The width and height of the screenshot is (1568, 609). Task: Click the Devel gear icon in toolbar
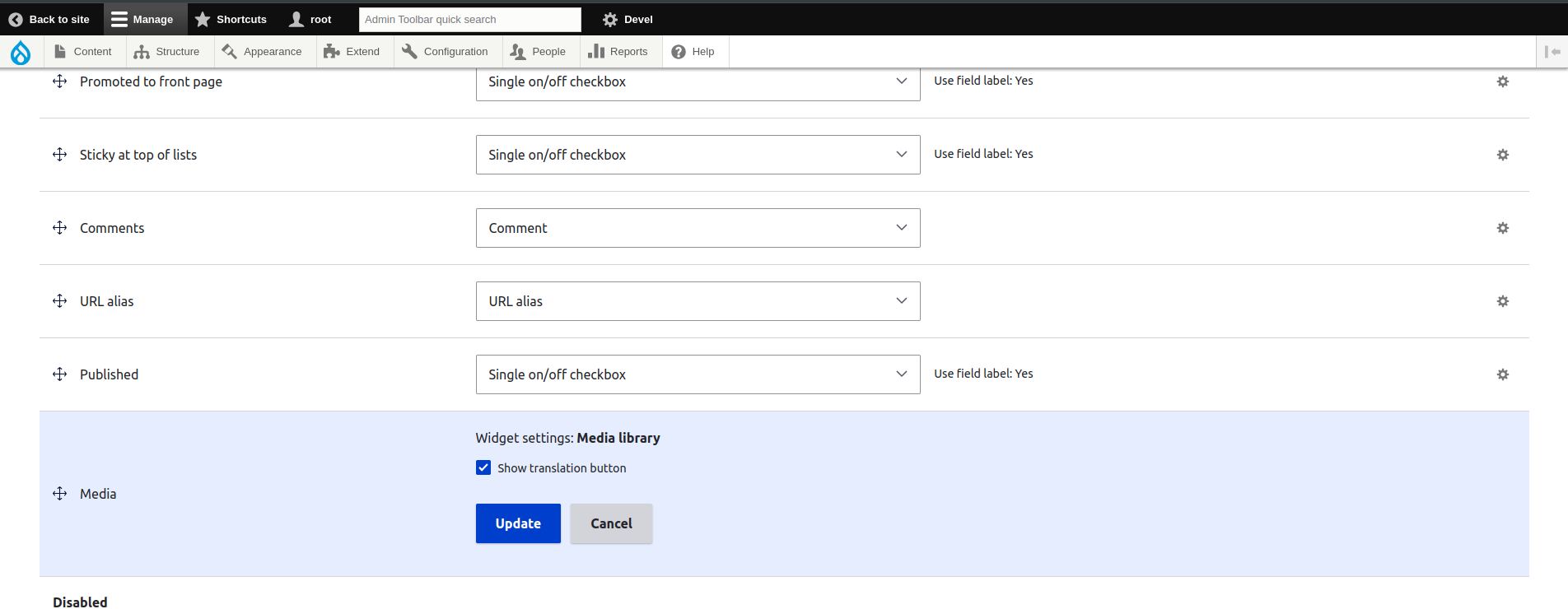(x=610, y=20)
